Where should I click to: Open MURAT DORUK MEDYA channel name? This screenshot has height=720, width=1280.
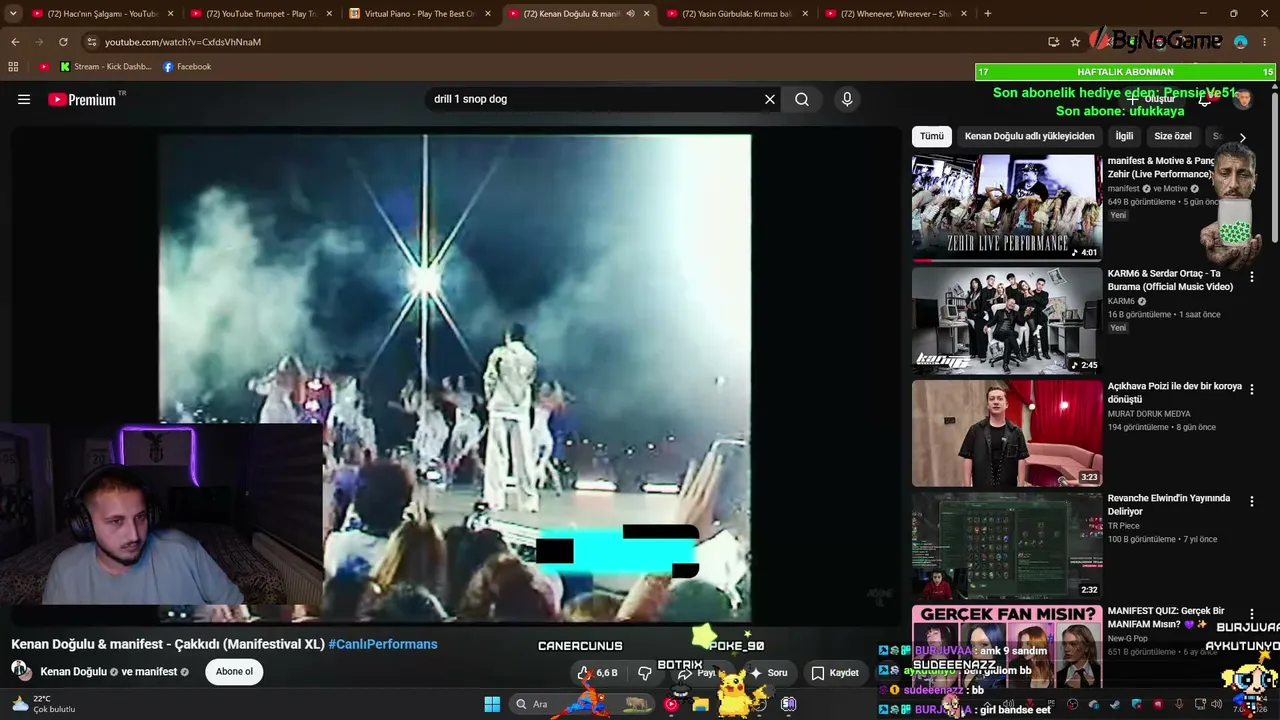[1149, 414]
